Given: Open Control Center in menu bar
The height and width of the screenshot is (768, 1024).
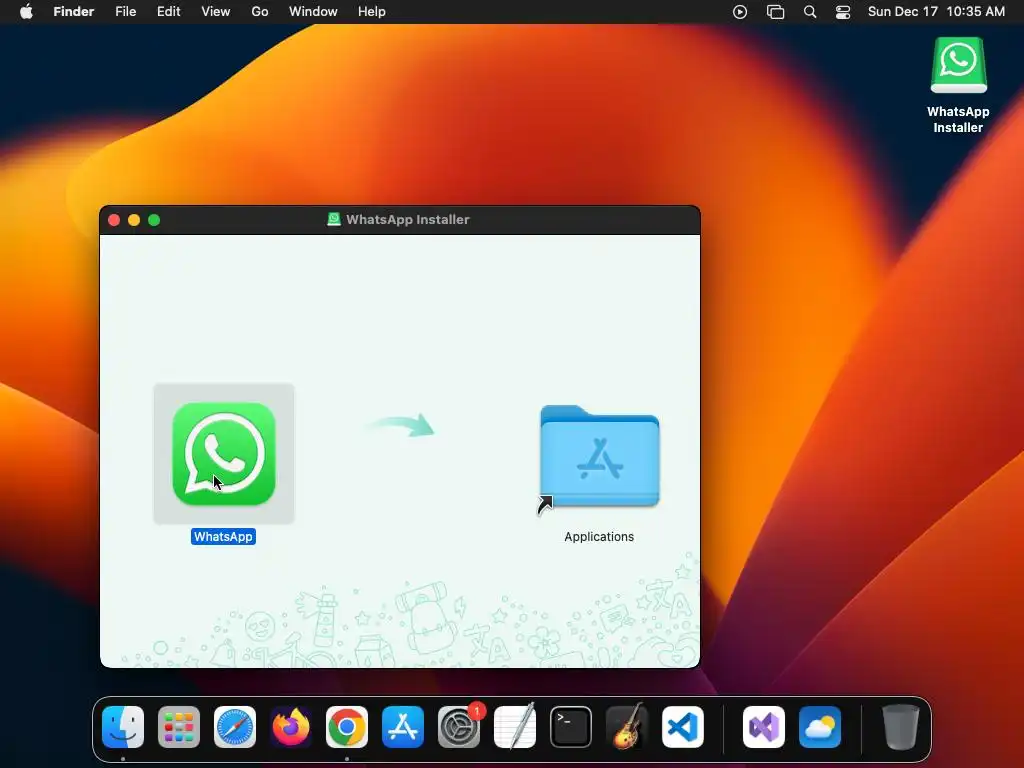Looking at the screenshot, I should [843, 12].
